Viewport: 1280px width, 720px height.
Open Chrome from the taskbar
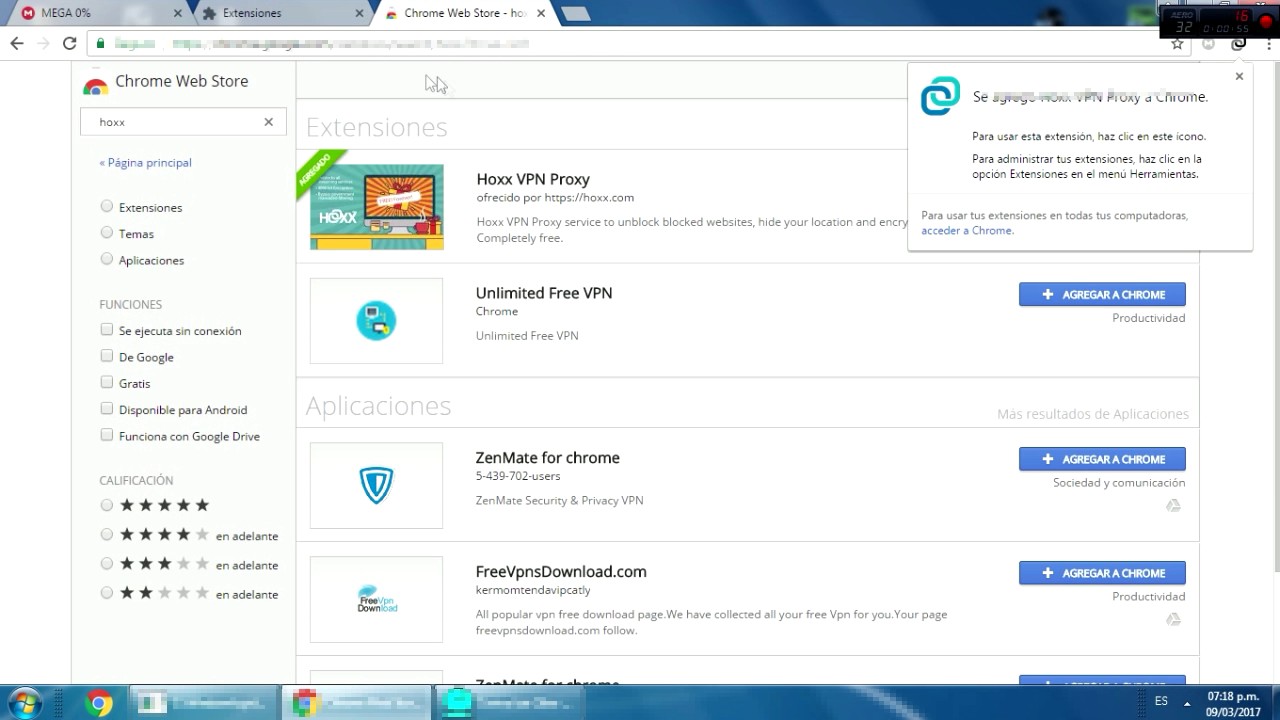click(x=99, y=703)
